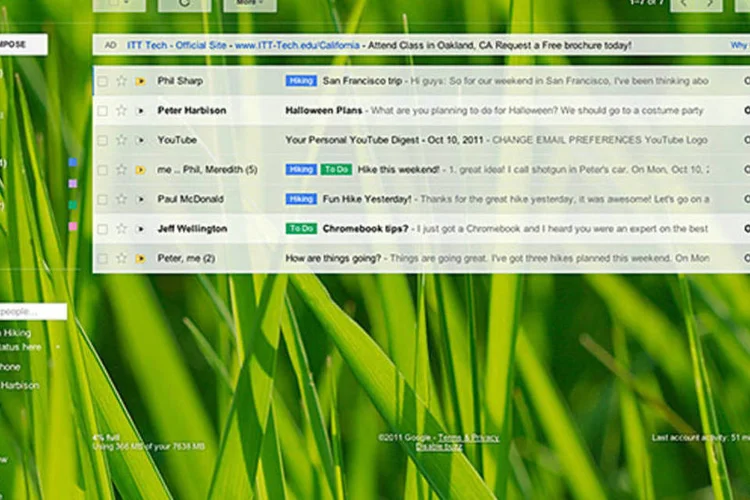Click the search people input field
750x500 pixels.
click(33, 311)
